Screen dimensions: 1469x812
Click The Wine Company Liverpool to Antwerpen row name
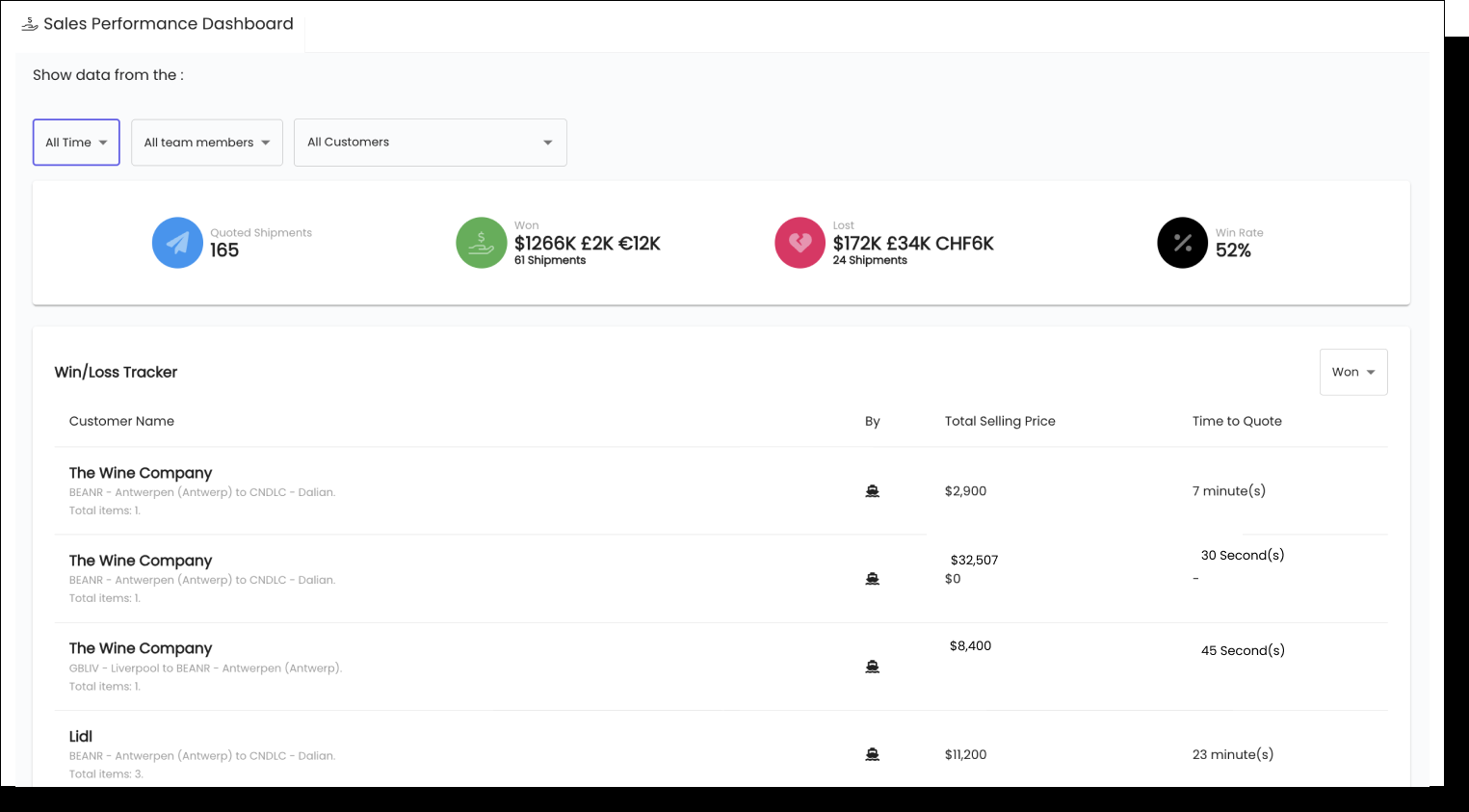141,648
